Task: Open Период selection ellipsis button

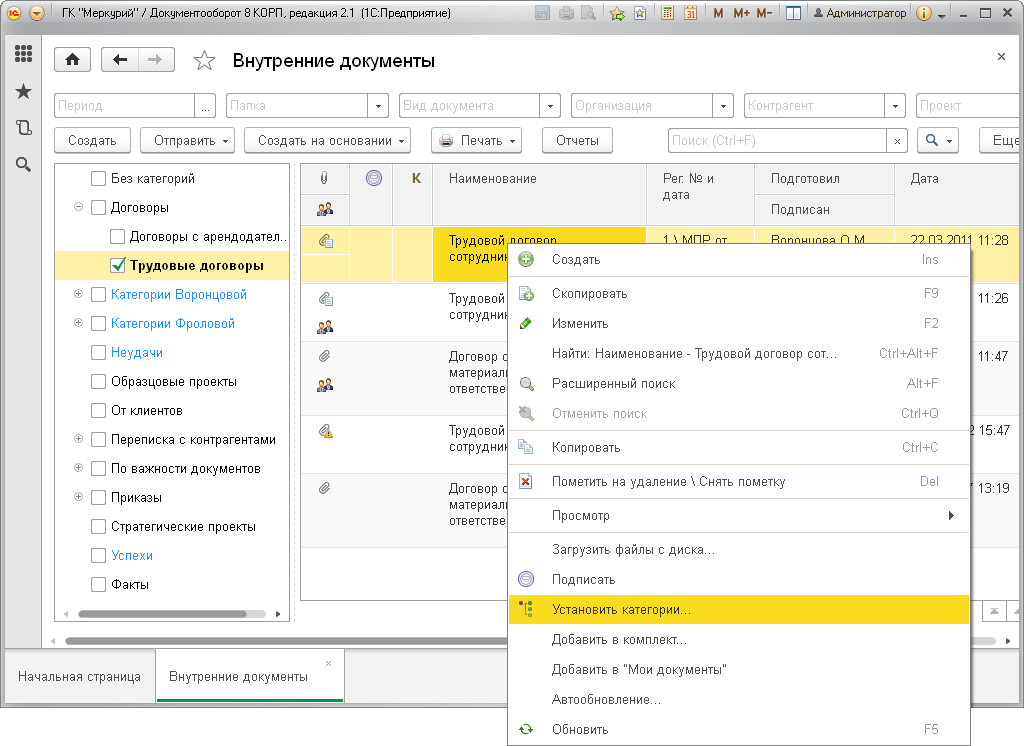Action: click(206, 105)
